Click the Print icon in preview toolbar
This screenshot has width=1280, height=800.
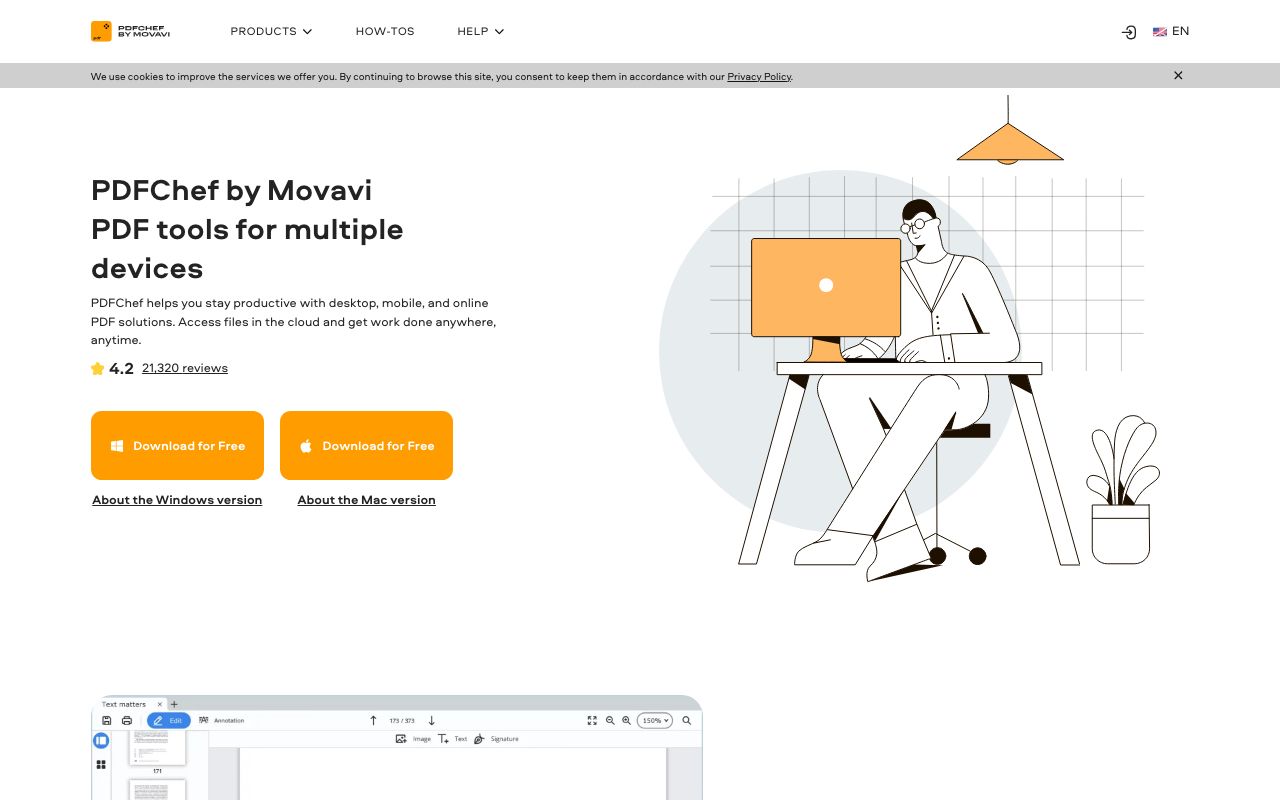pos(127,720)
